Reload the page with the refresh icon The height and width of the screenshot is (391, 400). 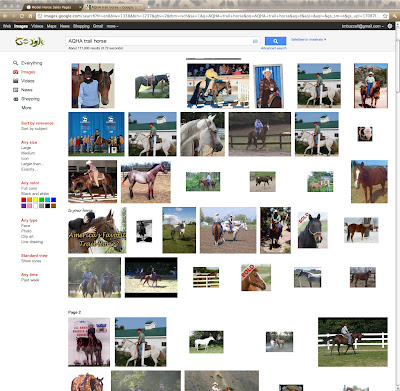22,16
